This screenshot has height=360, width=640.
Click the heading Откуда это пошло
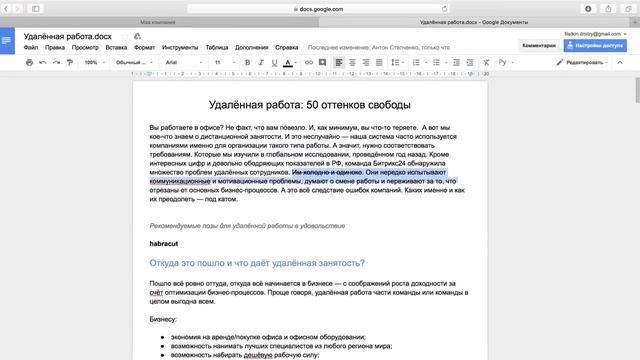tap(257, 263)
